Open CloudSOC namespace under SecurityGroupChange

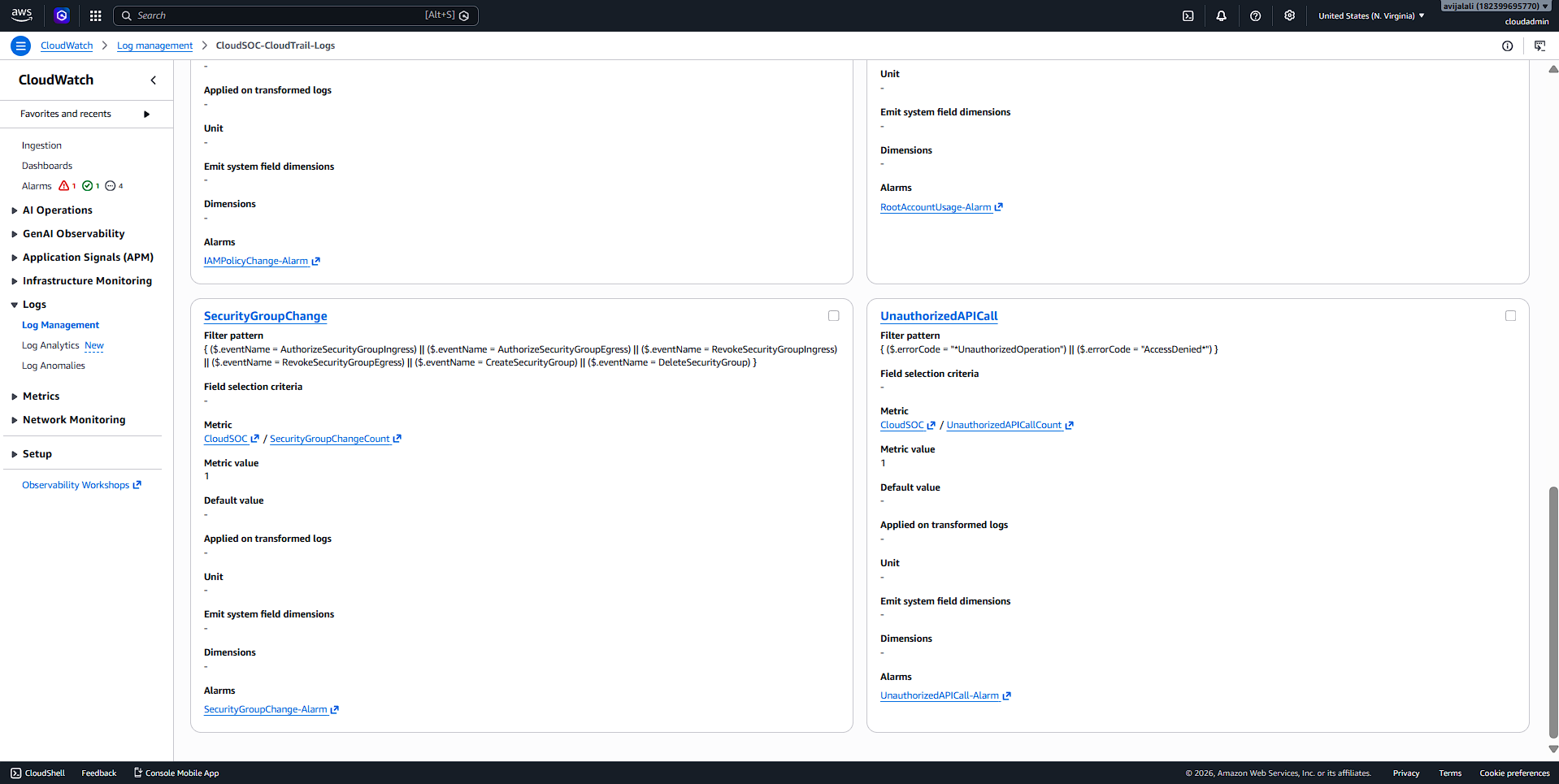(231, 439)
